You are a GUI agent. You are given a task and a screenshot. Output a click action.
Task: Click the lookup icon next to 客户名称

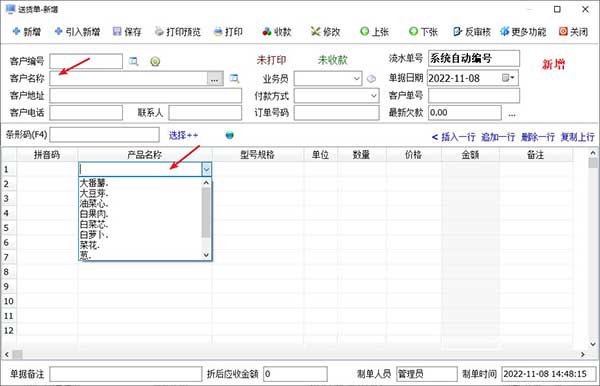point(234,78)
